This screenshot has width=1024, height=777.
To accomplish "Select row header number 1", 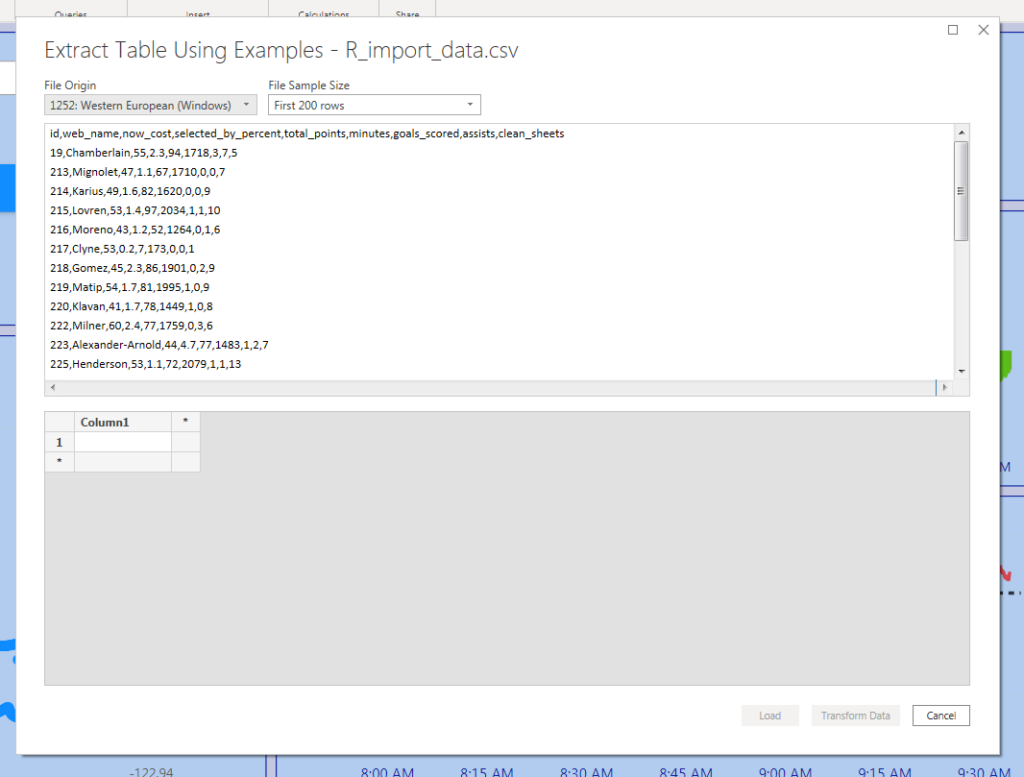I will [x=59, y=442].
